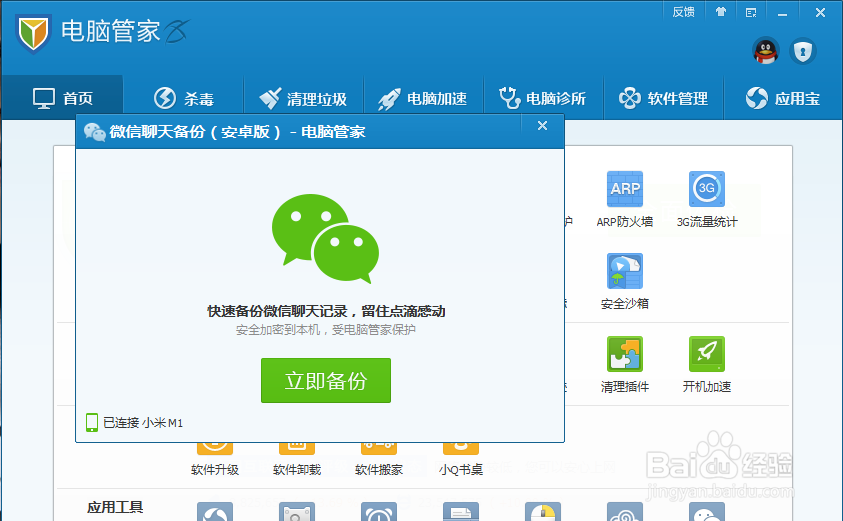Click the 电脑管家 shield logo

[33, 34]
